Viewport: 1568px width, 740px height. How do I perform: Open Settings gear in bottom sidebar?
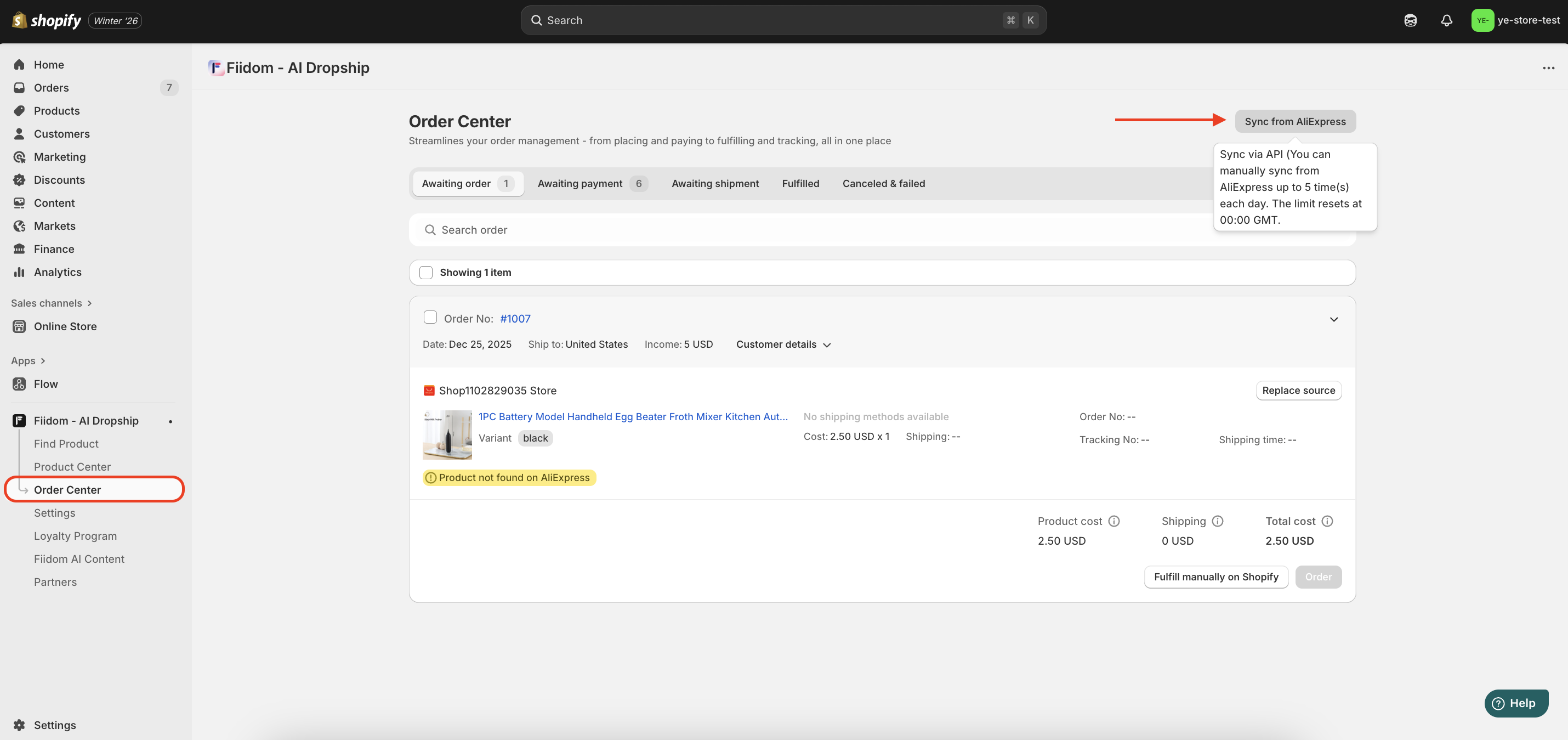click(20, 725)
